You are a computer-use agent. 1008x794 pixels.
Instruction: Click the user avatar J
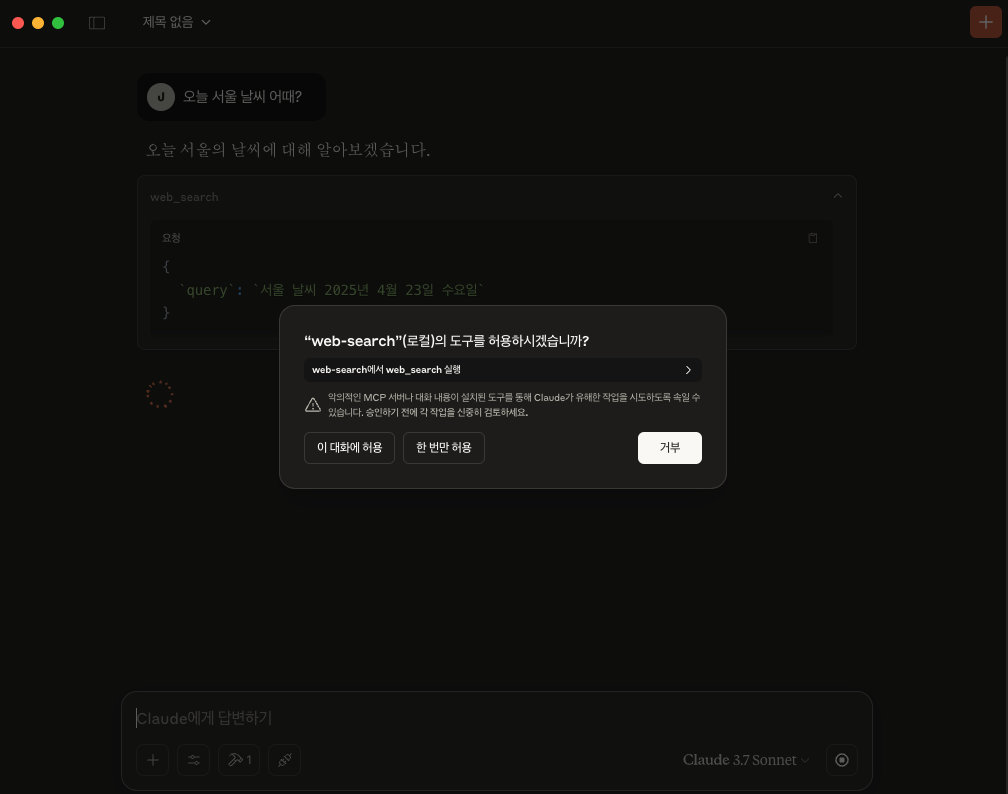161,97
